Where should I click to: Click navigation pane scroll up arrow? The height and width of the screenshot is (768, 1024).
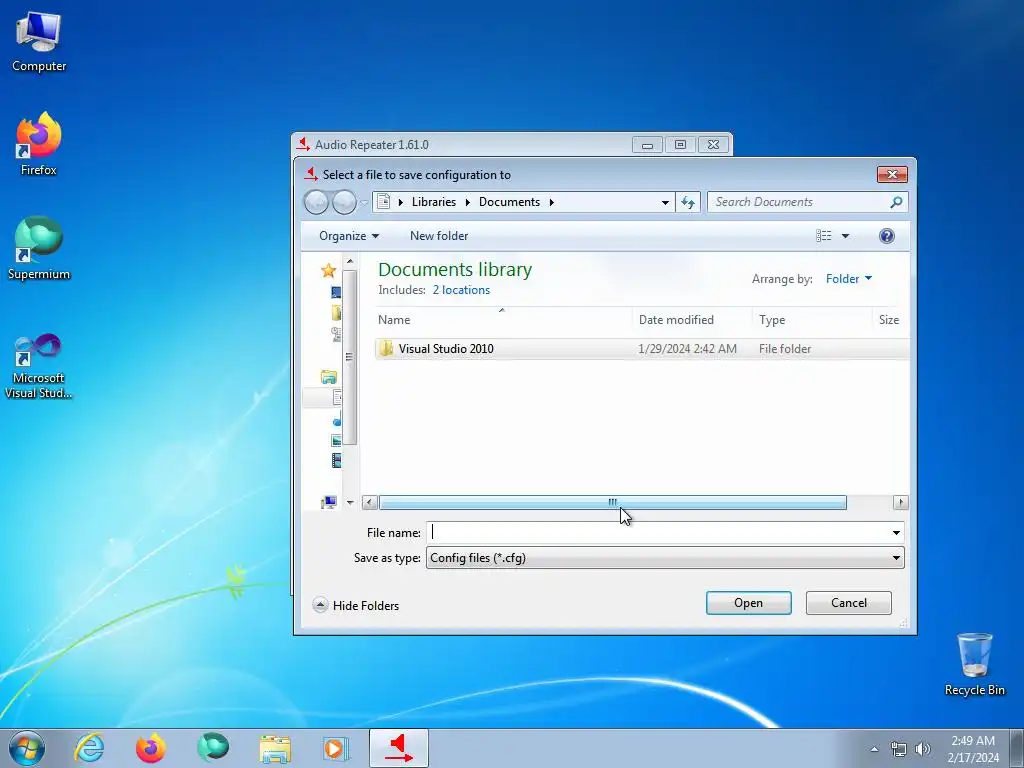click(350, 261)
